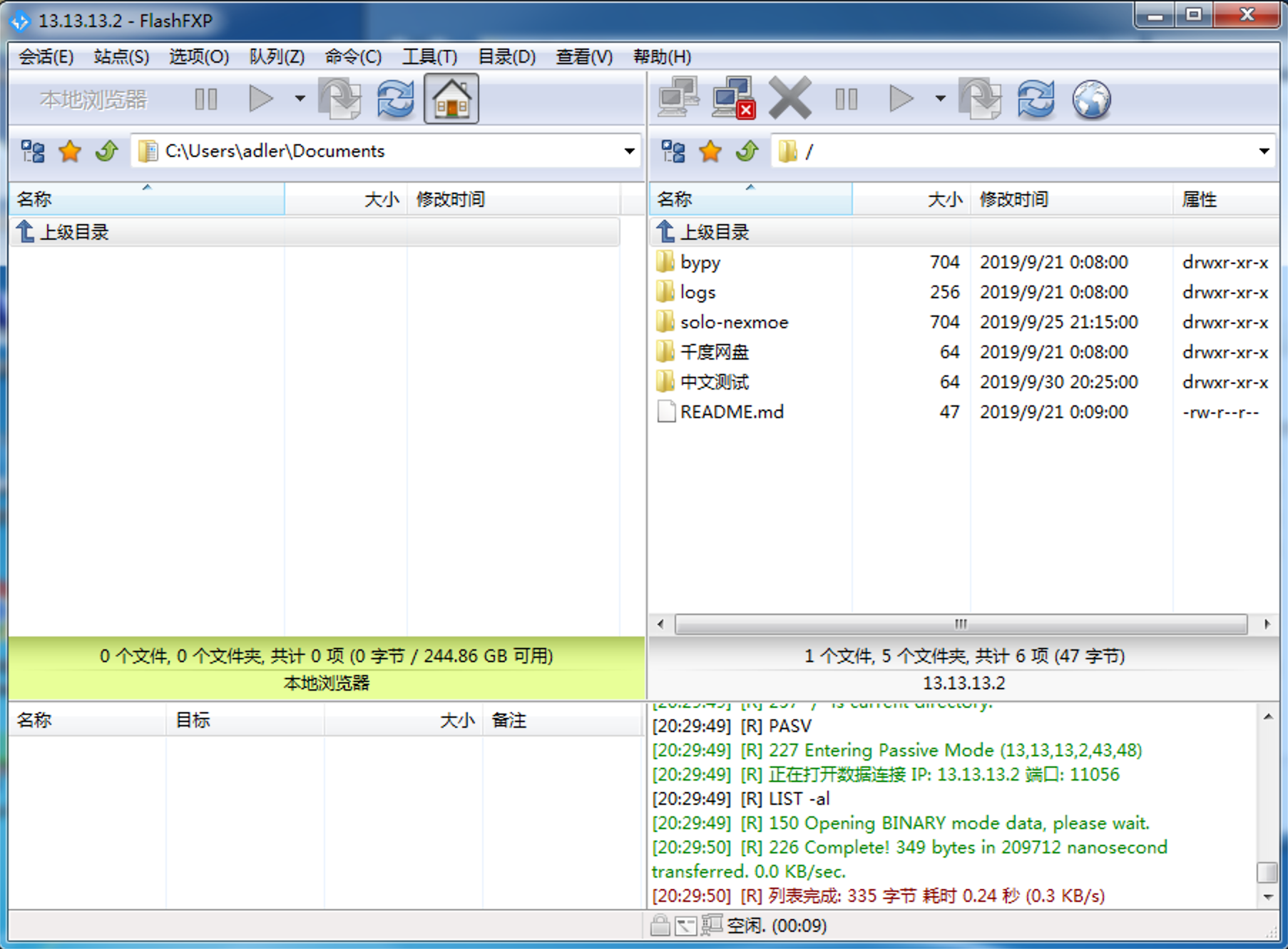Viewport: 1288px width, 949px height.
Task: Click the left pane play/transfer button
Action: [x=261, y=99]
